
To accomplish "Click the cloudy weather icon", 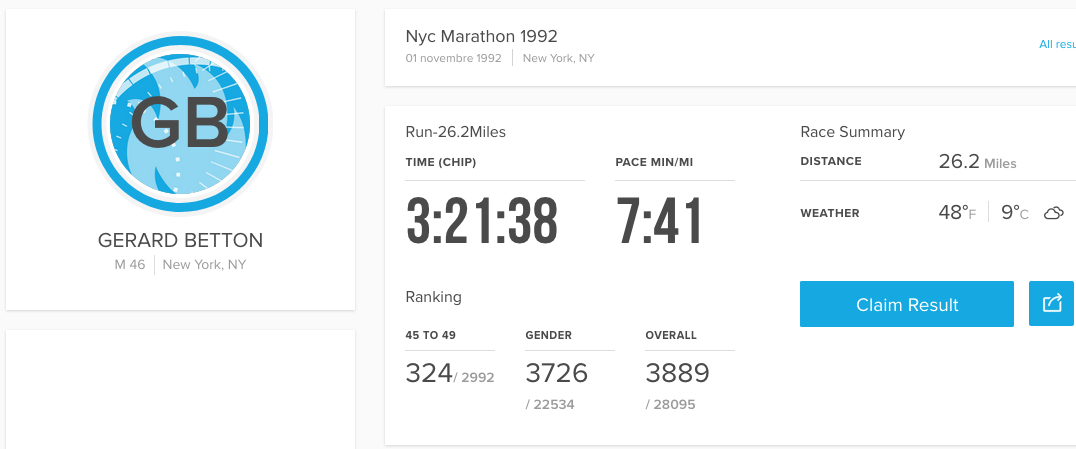I will [1053, 213].
